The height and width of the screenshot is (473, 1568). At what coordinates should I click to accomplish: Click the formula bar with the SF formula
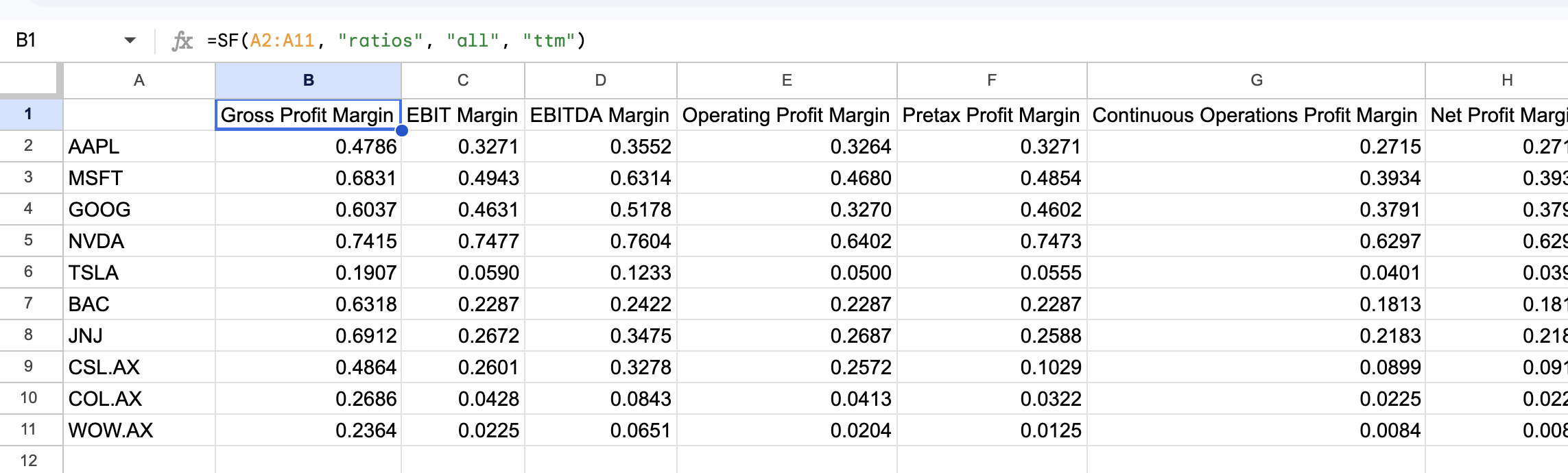point(885,40)
